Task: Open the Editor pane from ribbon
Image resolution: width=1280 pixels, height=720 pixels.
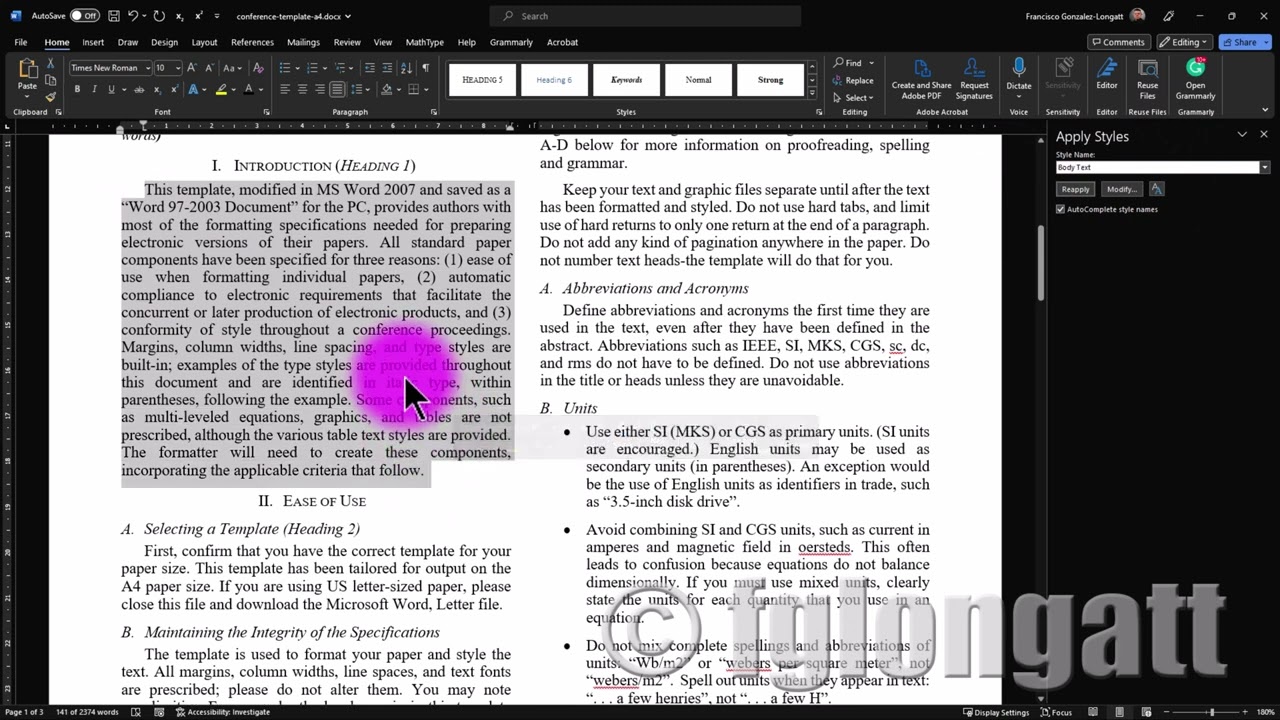Action: pyautogui.click(x=1107, y=74)
